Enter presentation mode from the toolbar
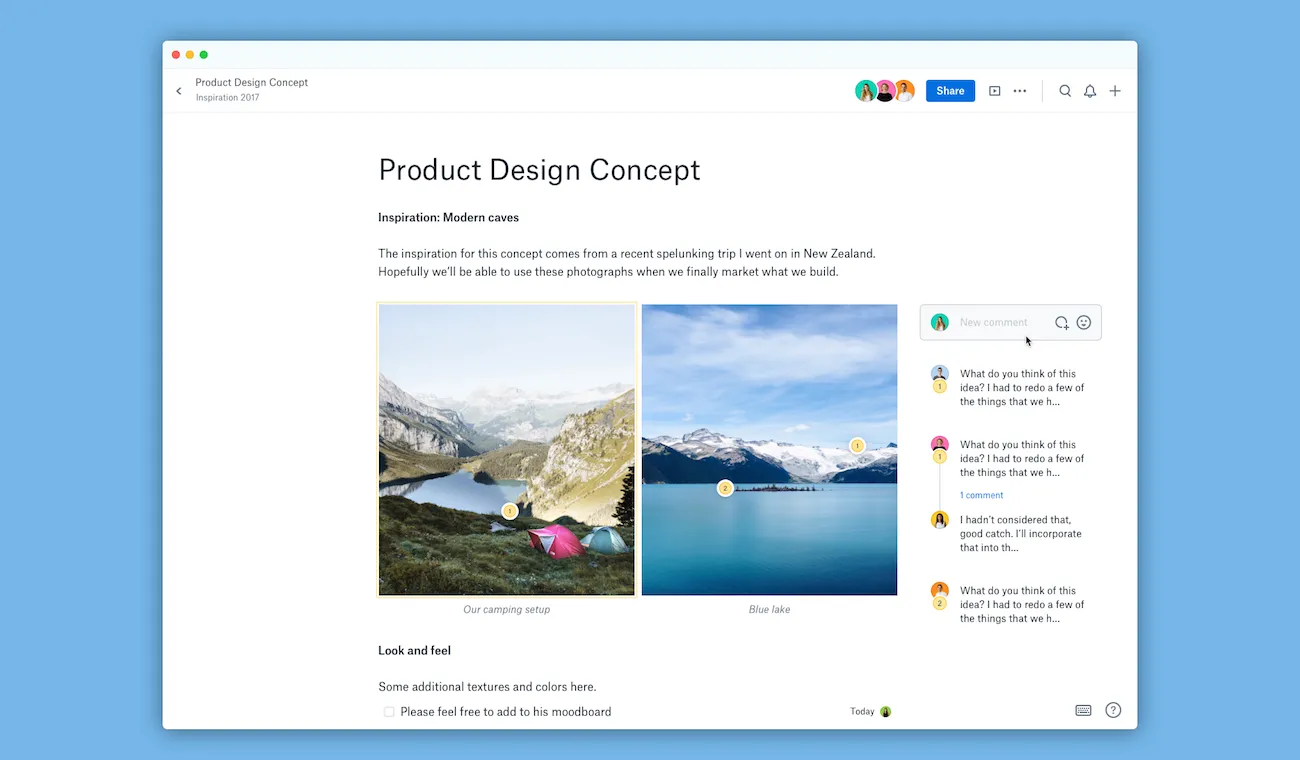1300x760 pixels. click(x=994, y=90)
